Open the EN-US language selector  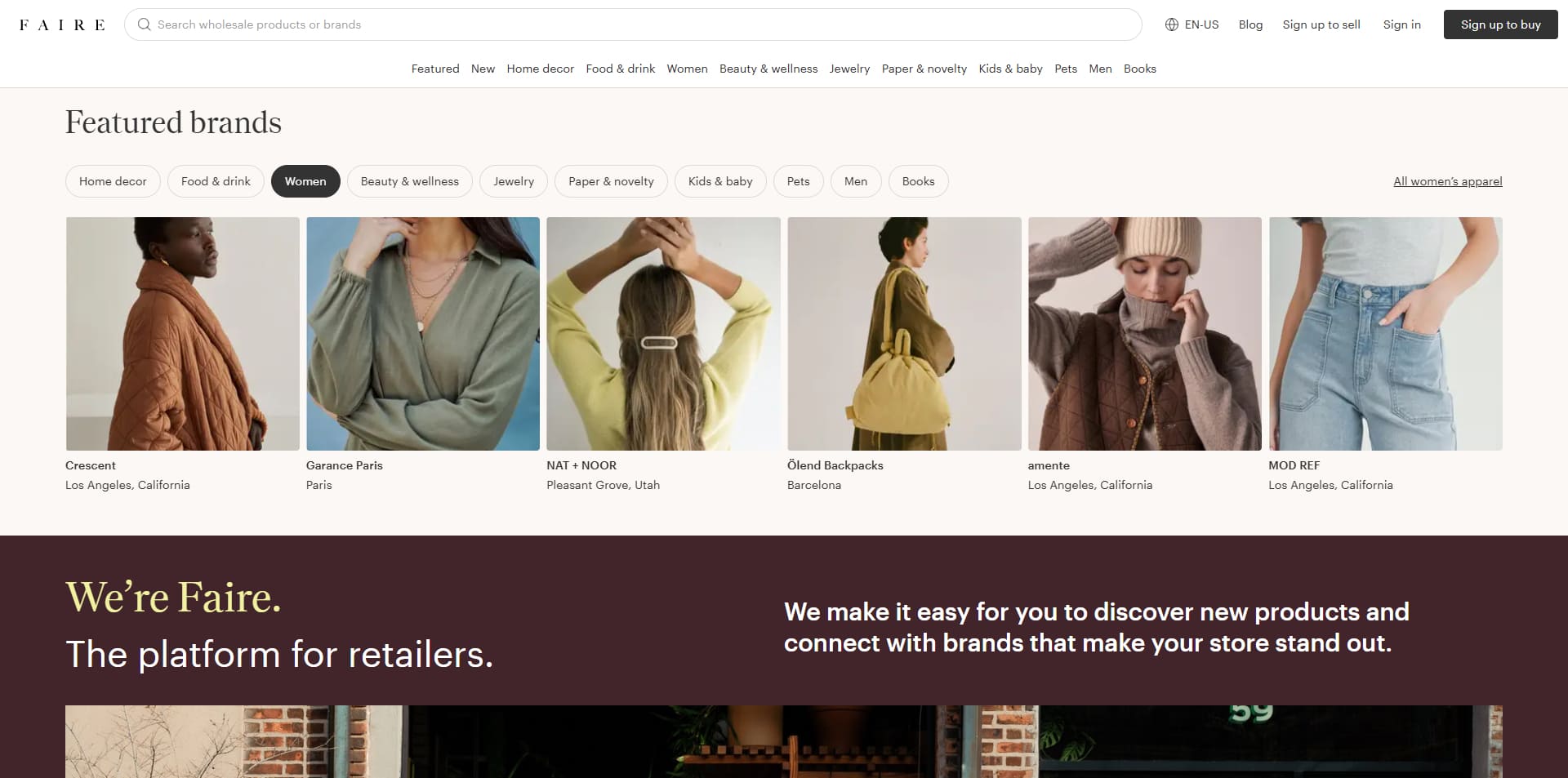1192,24
